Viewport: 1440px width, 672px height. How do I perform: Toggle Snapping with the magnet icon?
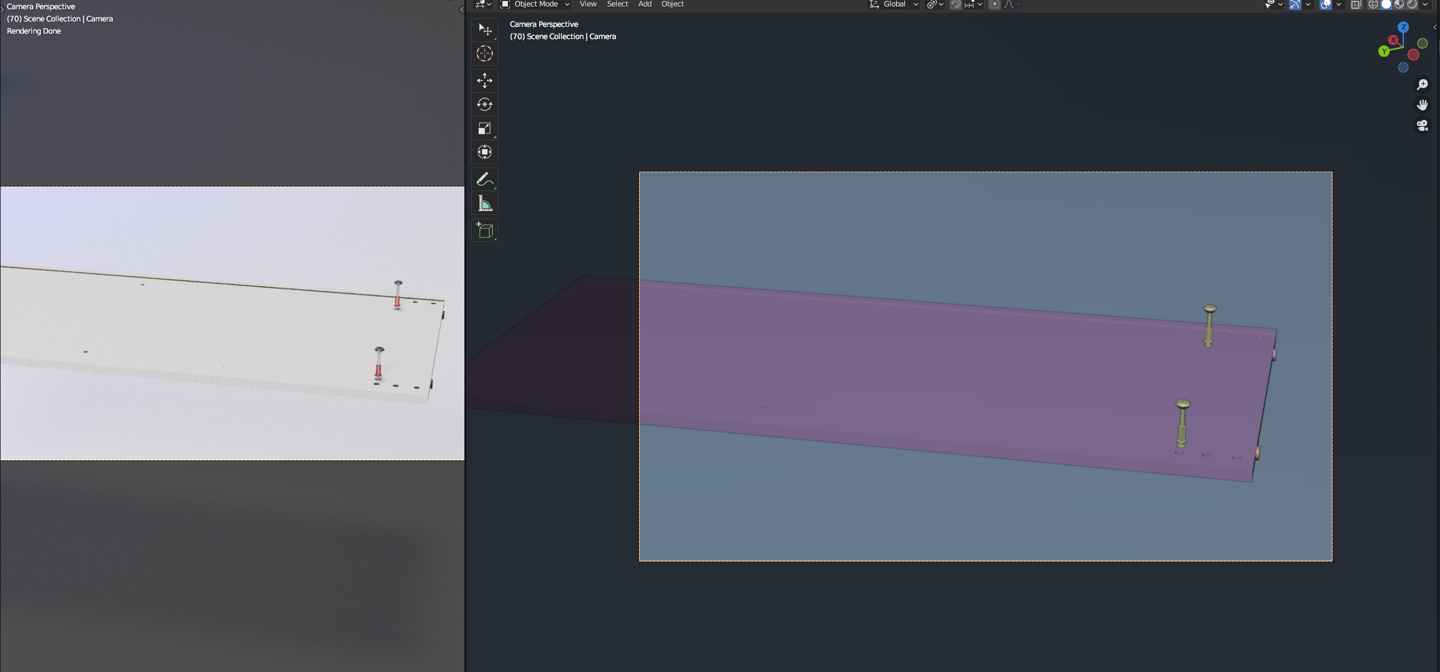pyautogui.click(x=954, y=4)
